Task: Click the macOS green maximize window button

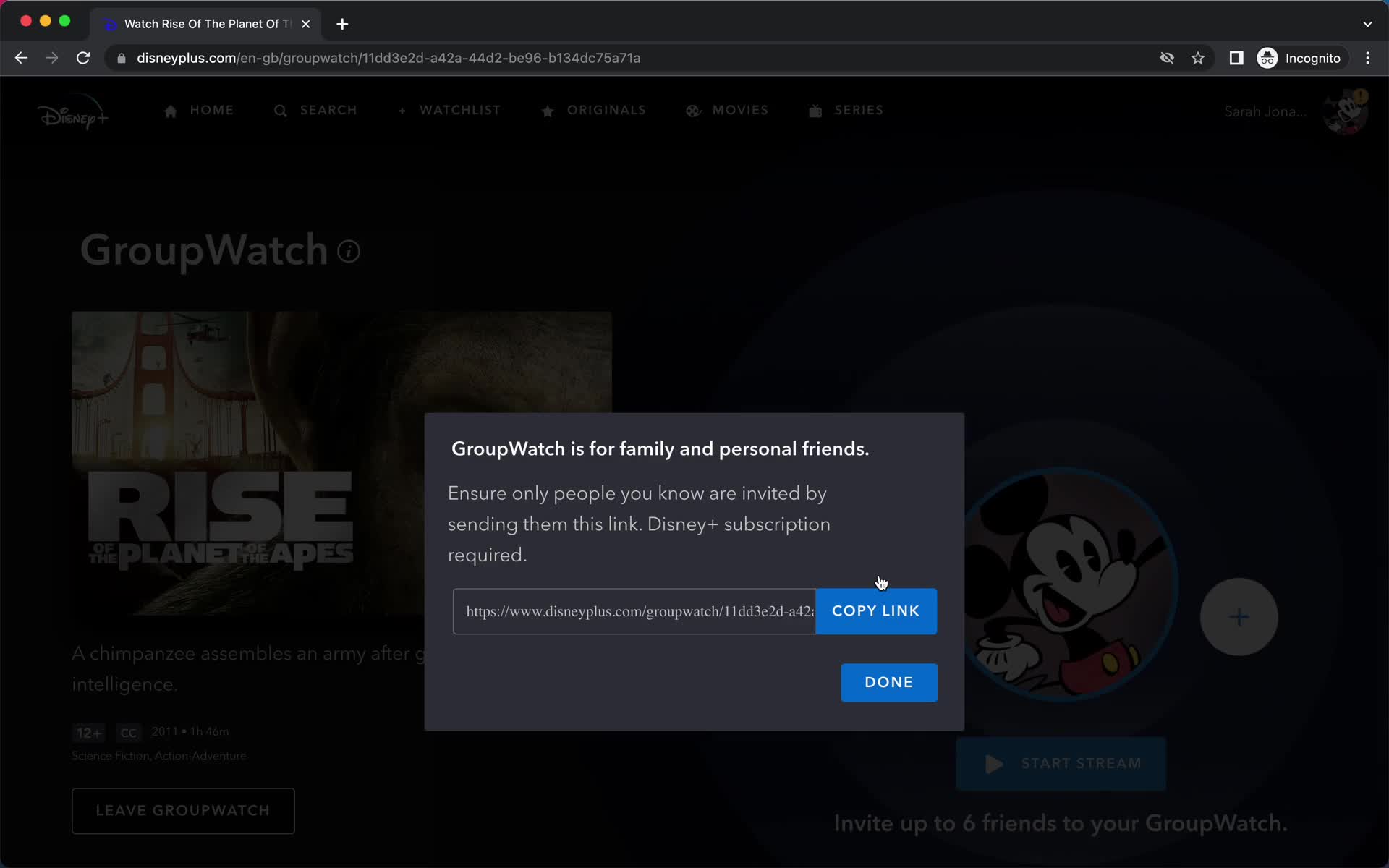Action: click(x=64, y=21)
